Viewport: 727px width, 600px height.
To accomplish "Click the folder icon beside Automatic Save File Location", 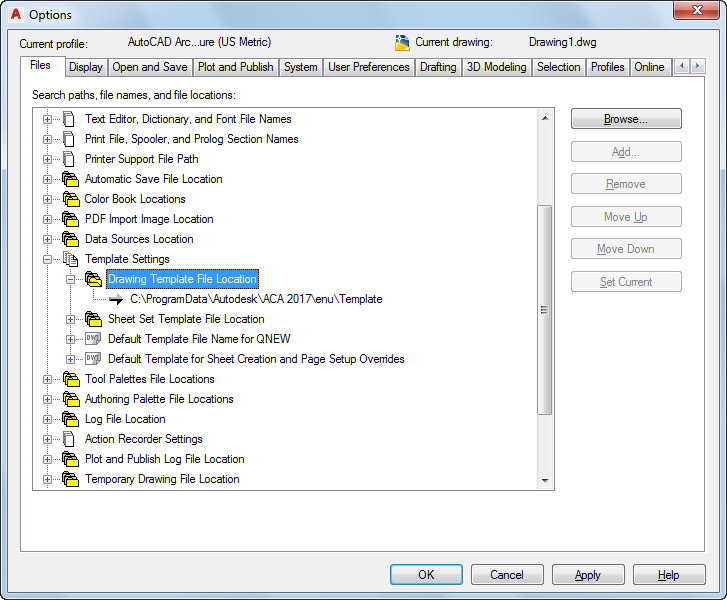I will [x=70, y=179].
